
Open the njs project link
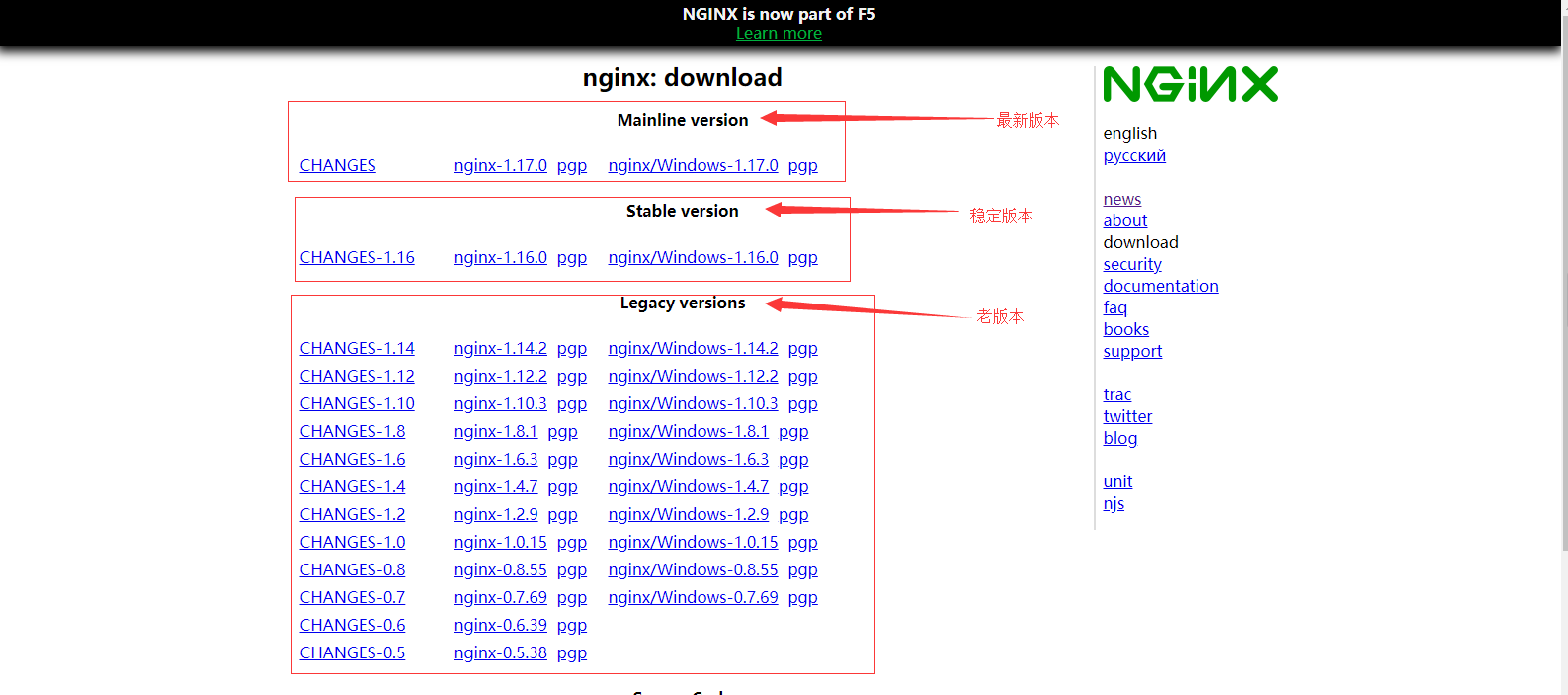(1114, 503)
